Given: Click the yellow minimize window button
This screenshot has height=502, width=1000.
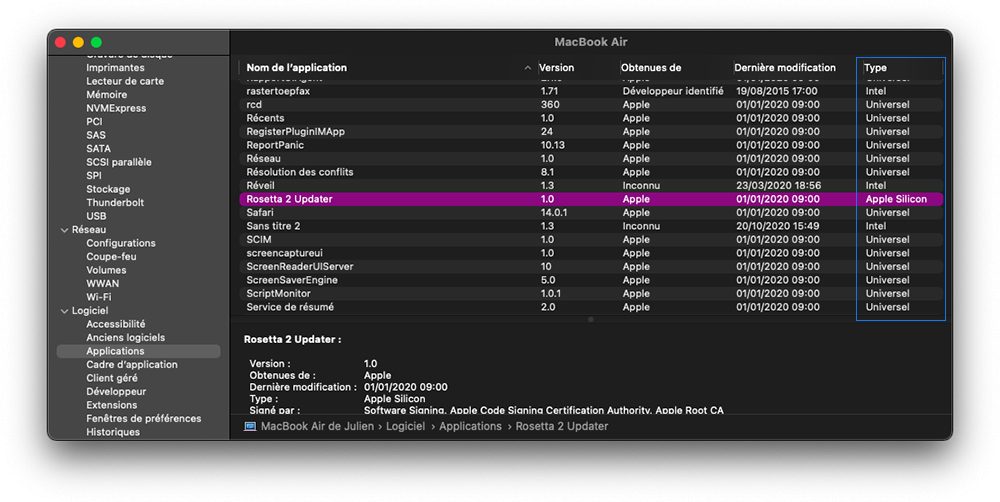Looking at the screenshot, I should tap(78, 42).
